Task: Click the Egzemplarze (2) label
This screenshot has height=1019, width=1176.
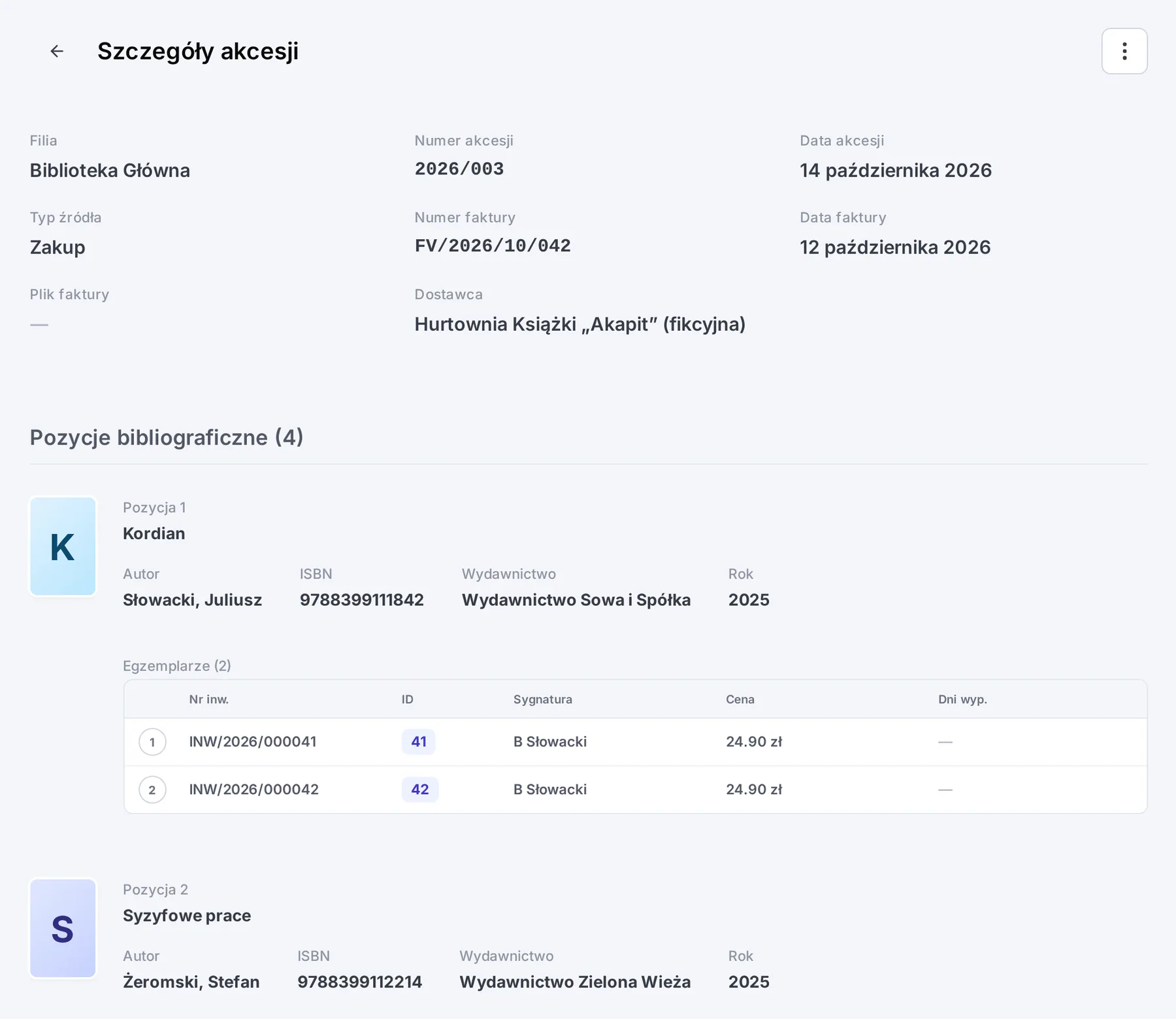Action: [x=177, y=666]
